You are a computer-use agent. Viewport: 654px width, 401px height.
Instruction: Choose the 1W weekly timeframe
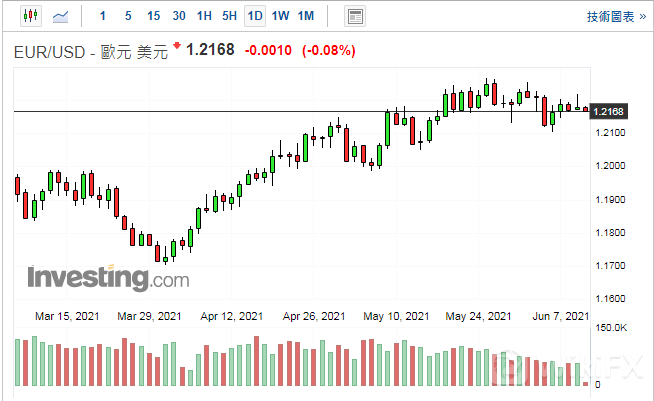click(x=280, y=16)
